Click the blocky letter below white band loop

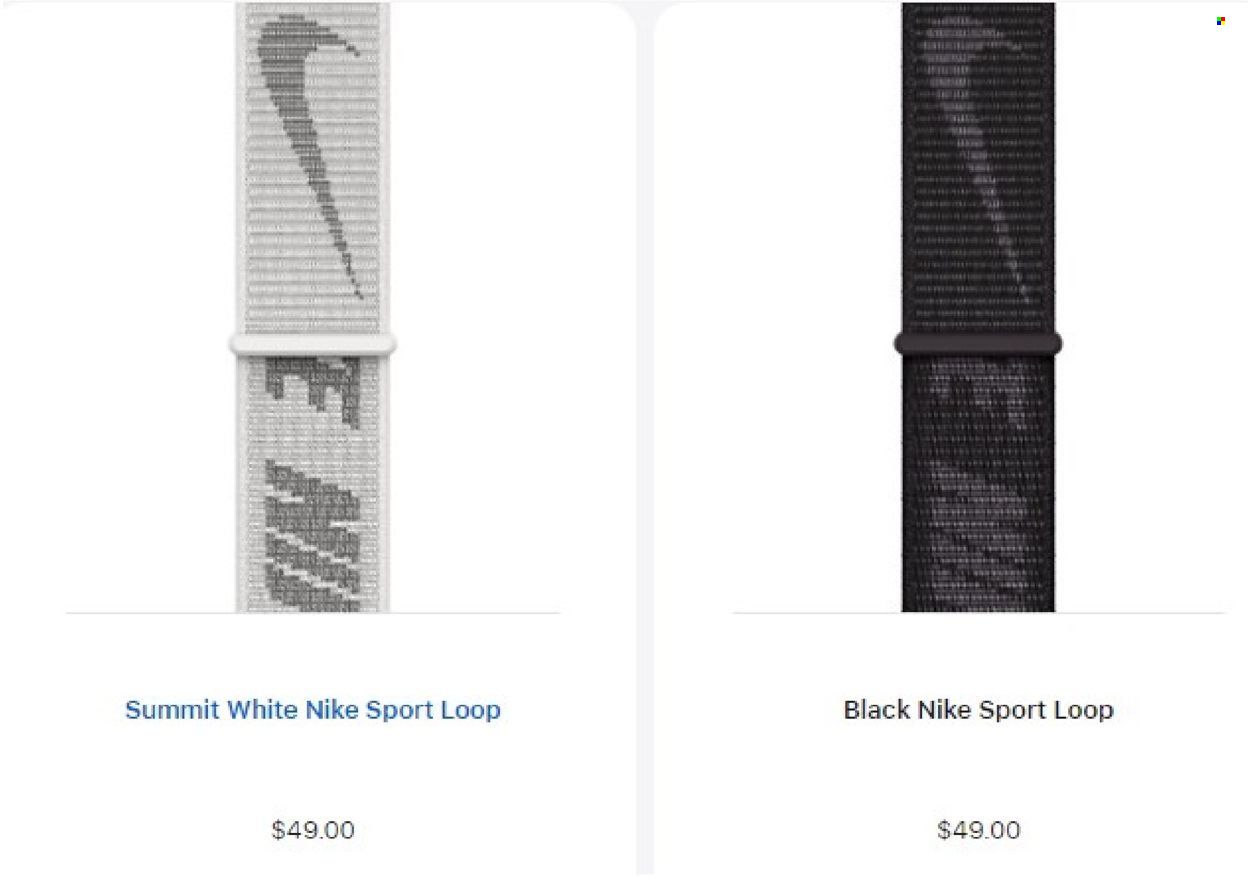pyautogui.click(x=313, y=394)
